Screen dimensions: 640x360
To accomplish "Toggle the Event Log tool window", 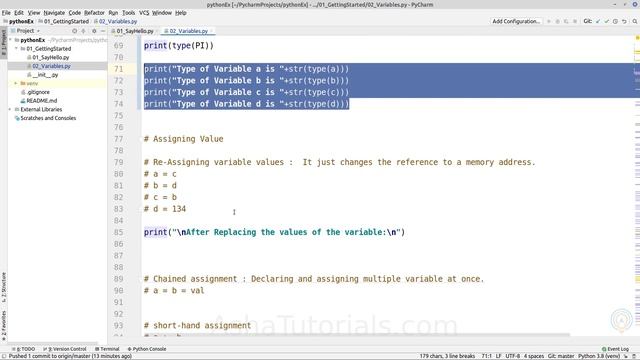I will [616, 349].
